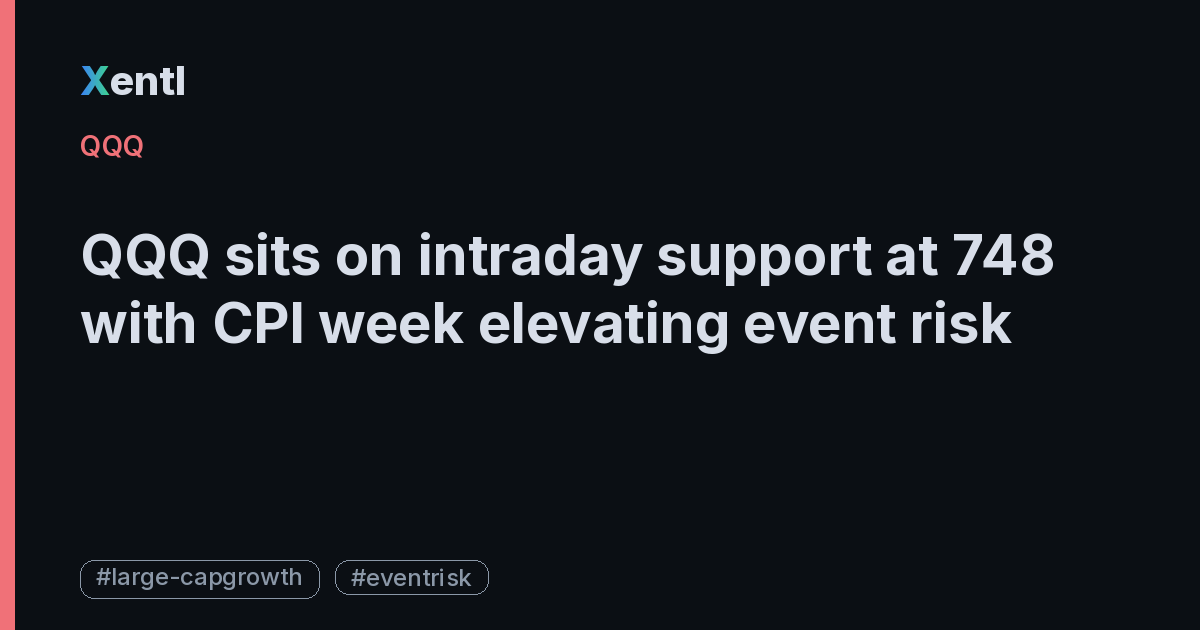
Task: Open the #large-capgrowth tag
Action: [x=200, y=578]
